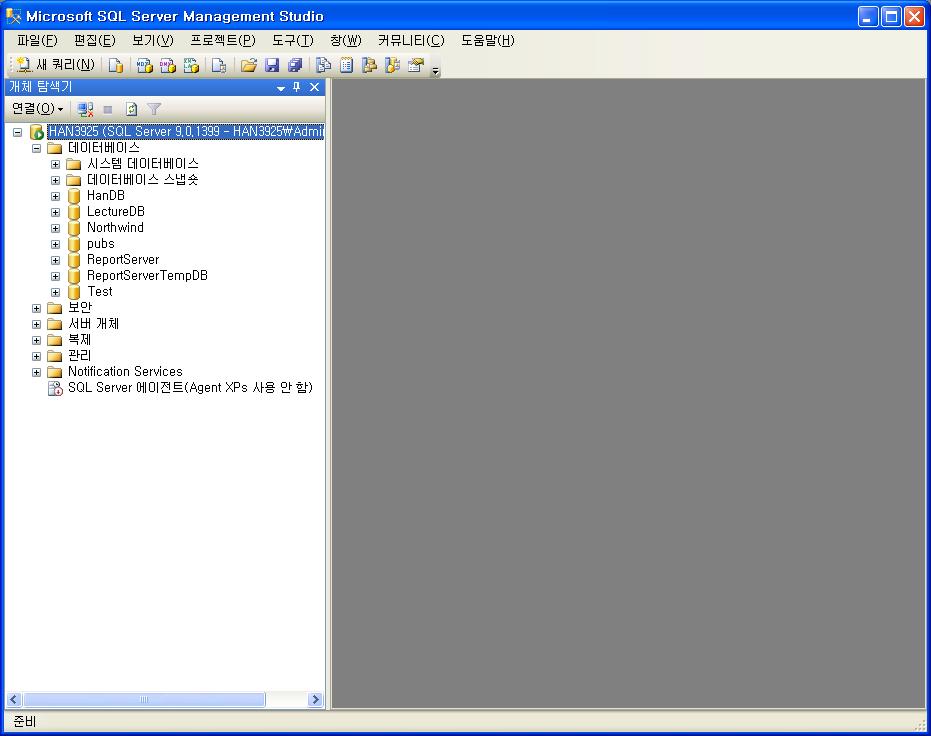This screenshot has height=736, width=931.
Task: Click the Analysis Services MDX Query icon
Action: (144, 65)
